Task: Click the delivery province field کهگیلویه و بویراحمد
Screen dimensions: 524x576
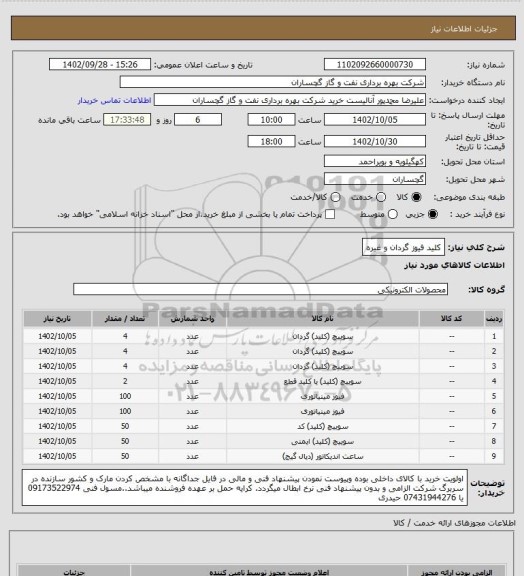Action: pos(375,161)
